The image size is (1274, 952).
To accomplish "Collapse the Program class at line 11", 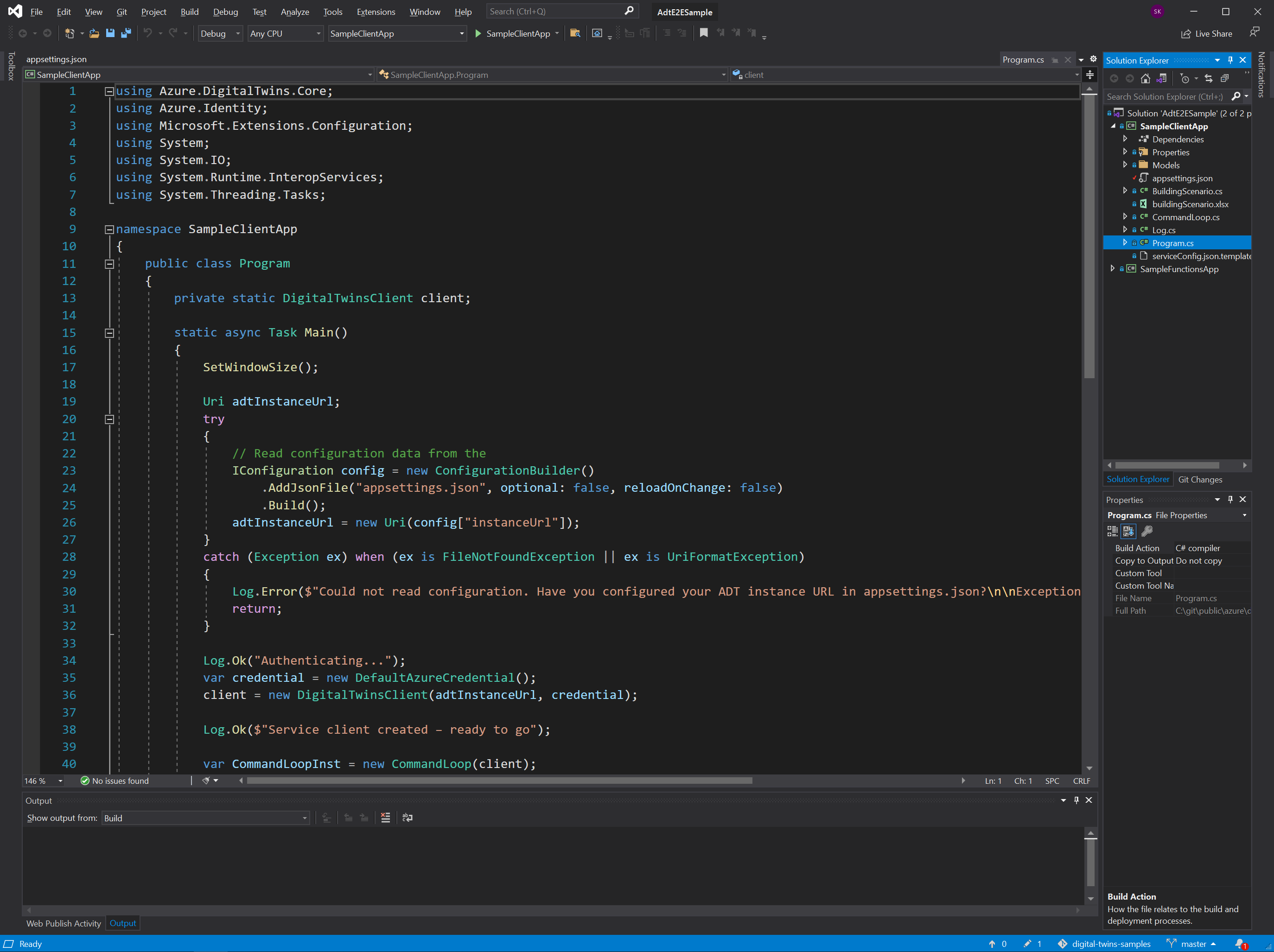I will (109, 264).
